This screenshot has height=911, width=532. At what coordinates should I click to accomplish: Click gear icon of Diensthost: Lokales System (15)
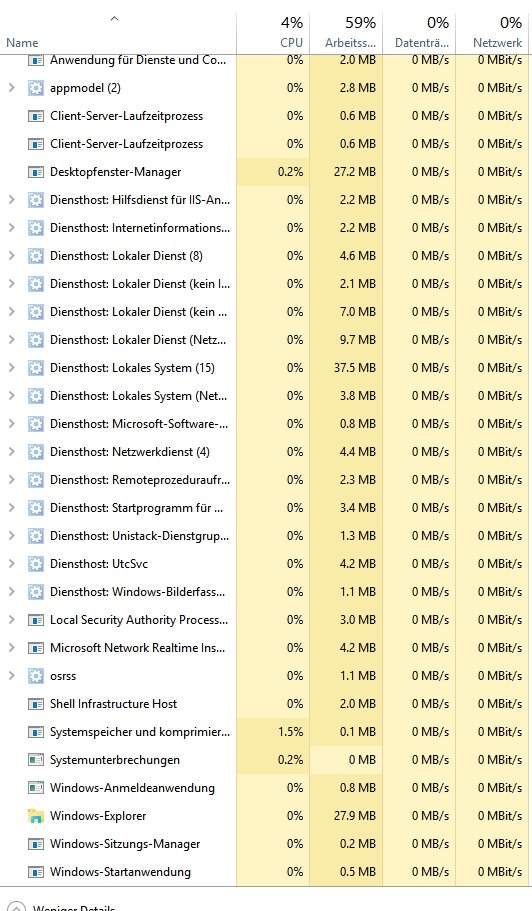coord(36,368)
